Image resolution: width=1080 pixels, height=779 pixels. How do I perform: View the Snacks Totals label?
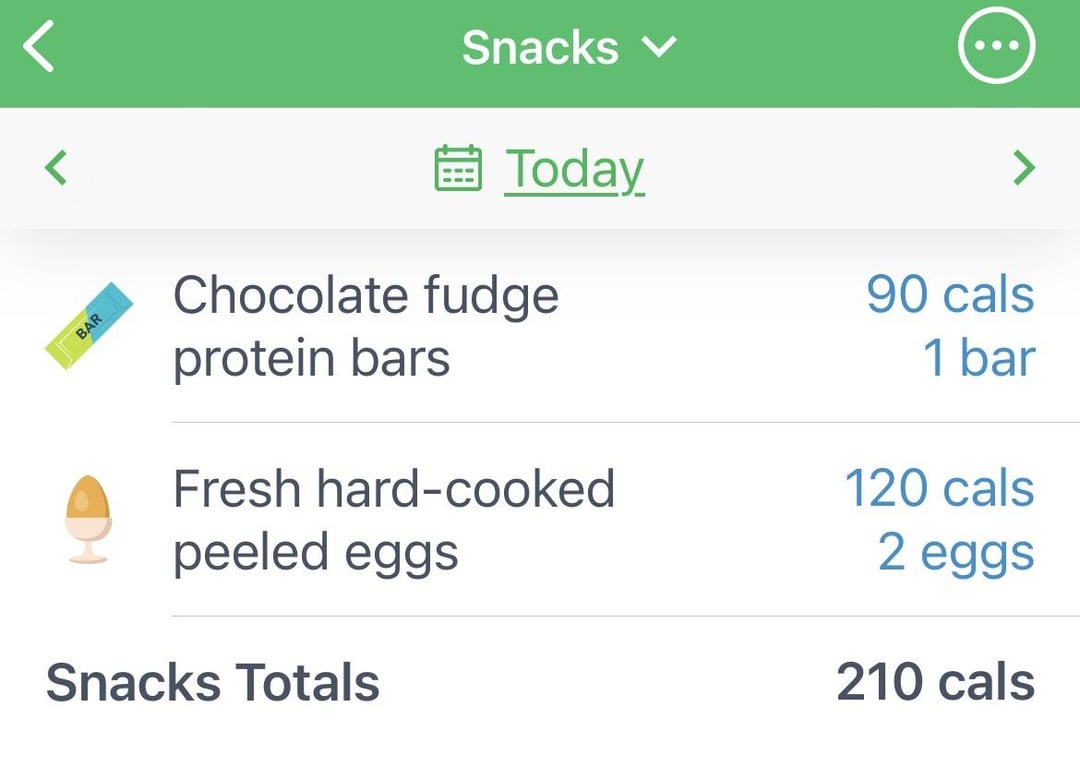click(213, 683)
